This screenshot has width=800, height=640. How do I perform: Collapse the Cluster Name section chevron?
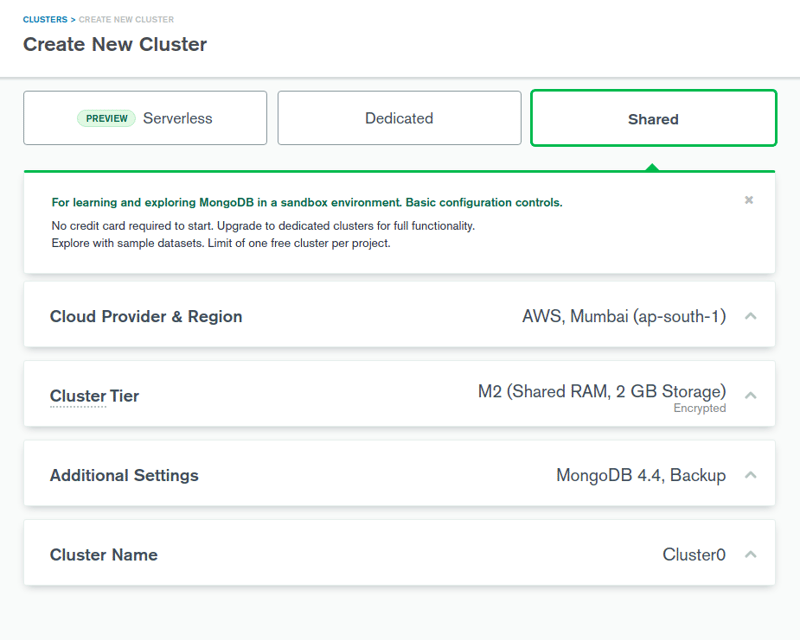(751, 555)
